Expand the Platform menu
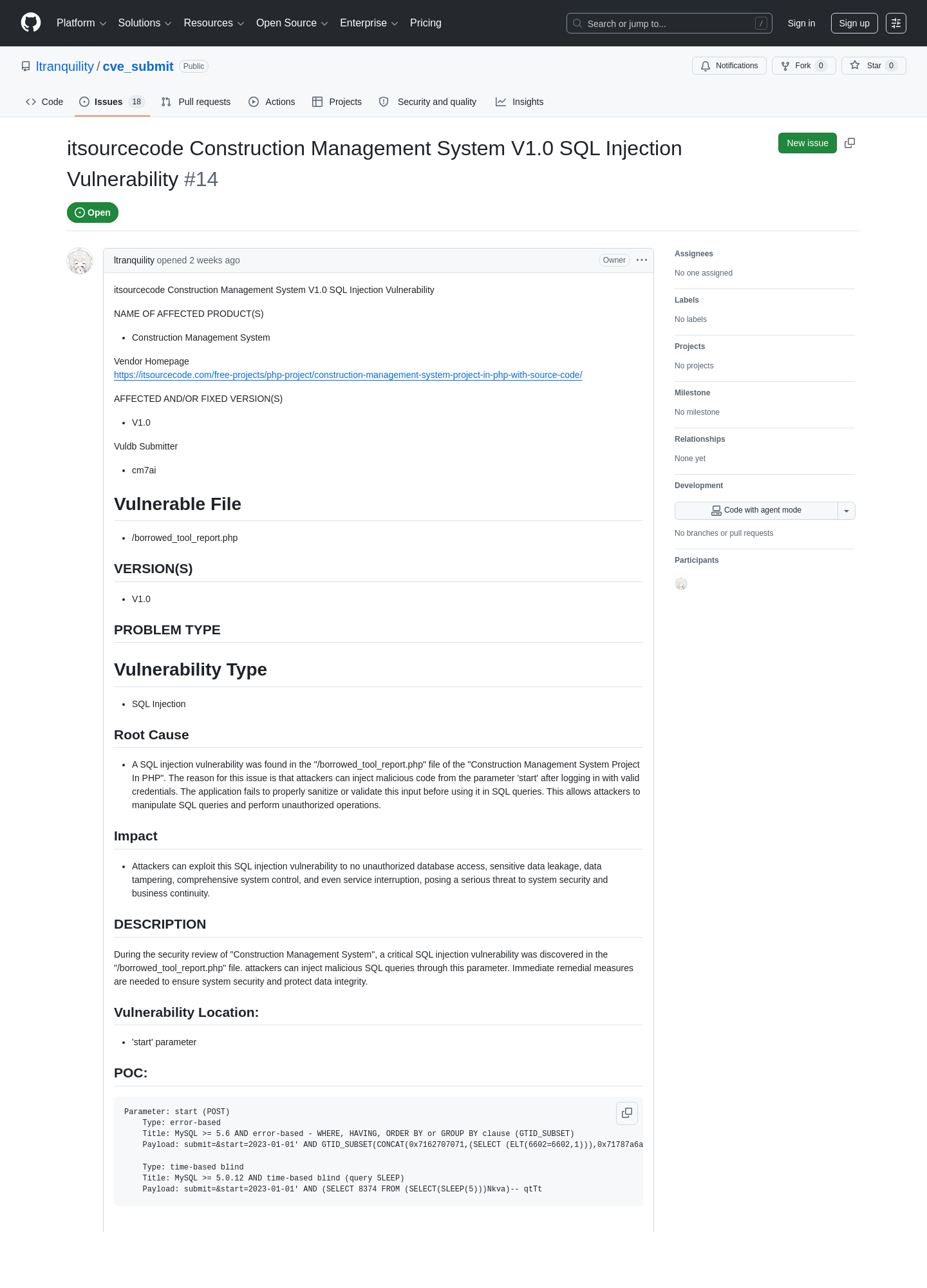Screen dimensions: 927x1288 click(82, 23)
